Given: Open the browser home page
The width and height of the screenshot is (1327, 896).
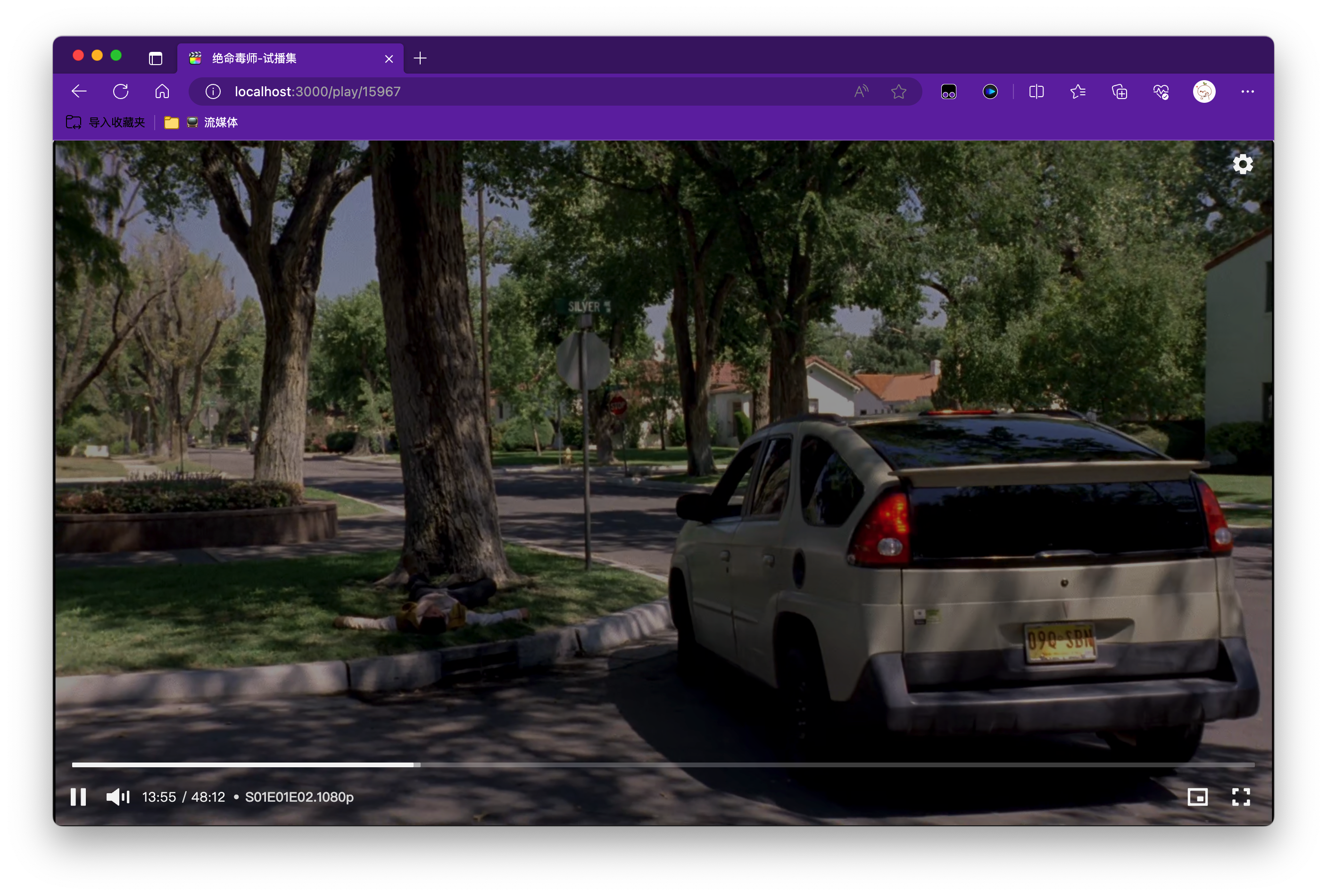Looking at the screenshot, I should tap(162, 91).
